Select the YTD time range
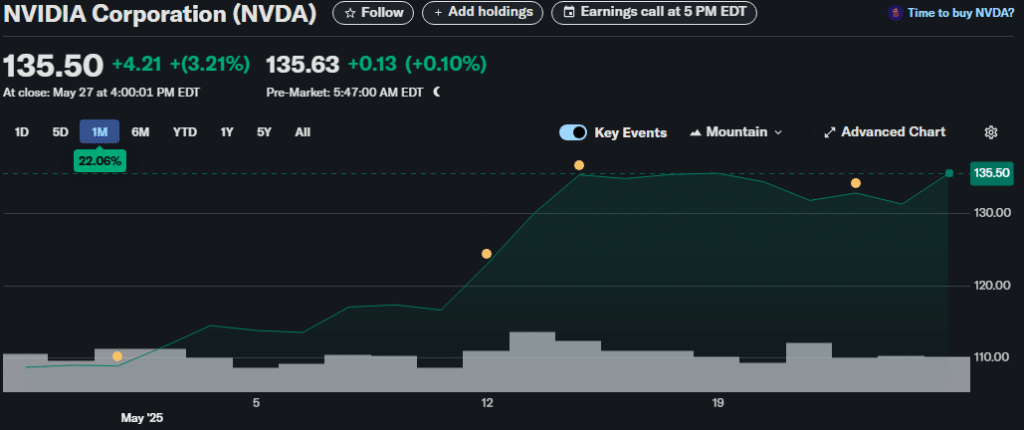This screenshot has width=1024, height=430. pos(184,131)
